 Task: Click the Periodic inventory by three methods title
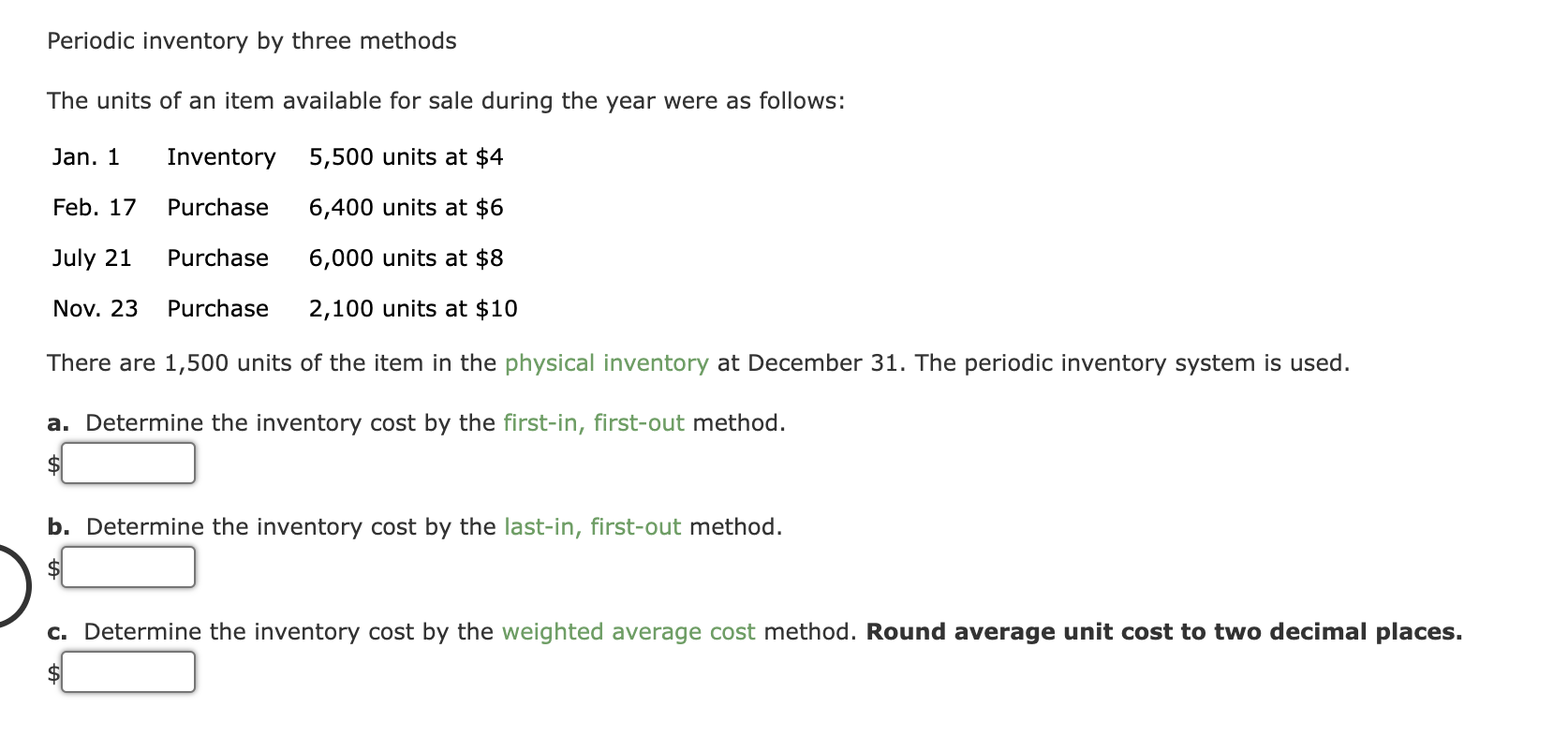pos(251,40)
